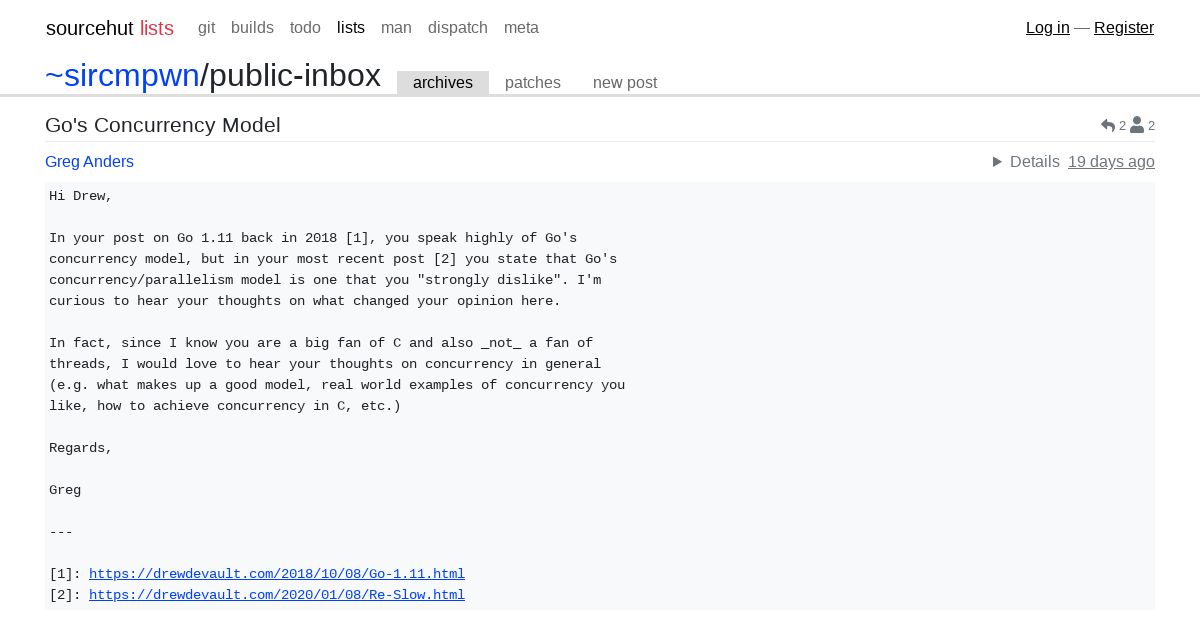Image resolution: width=1200 pixels, height=630 pixels.
Task: Click the Log in link
Action: point(1048,28)
